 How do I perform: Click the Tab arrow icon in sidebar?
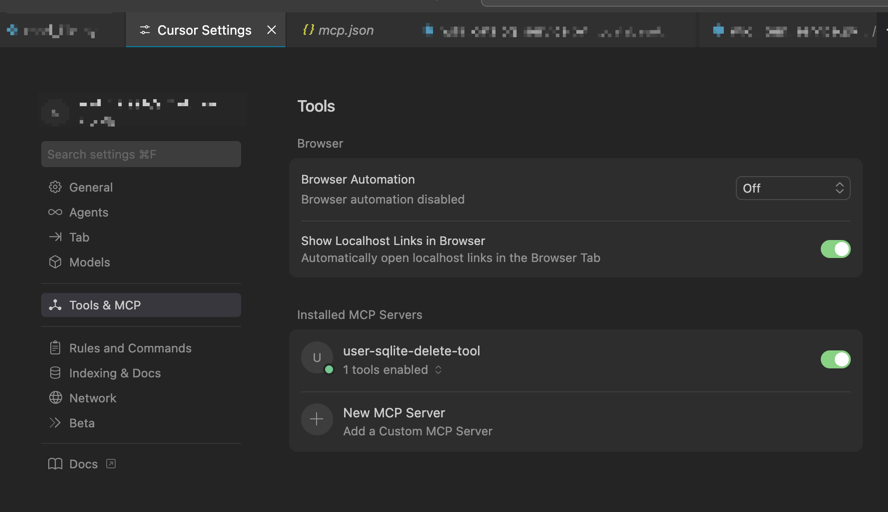coord(55,237)
